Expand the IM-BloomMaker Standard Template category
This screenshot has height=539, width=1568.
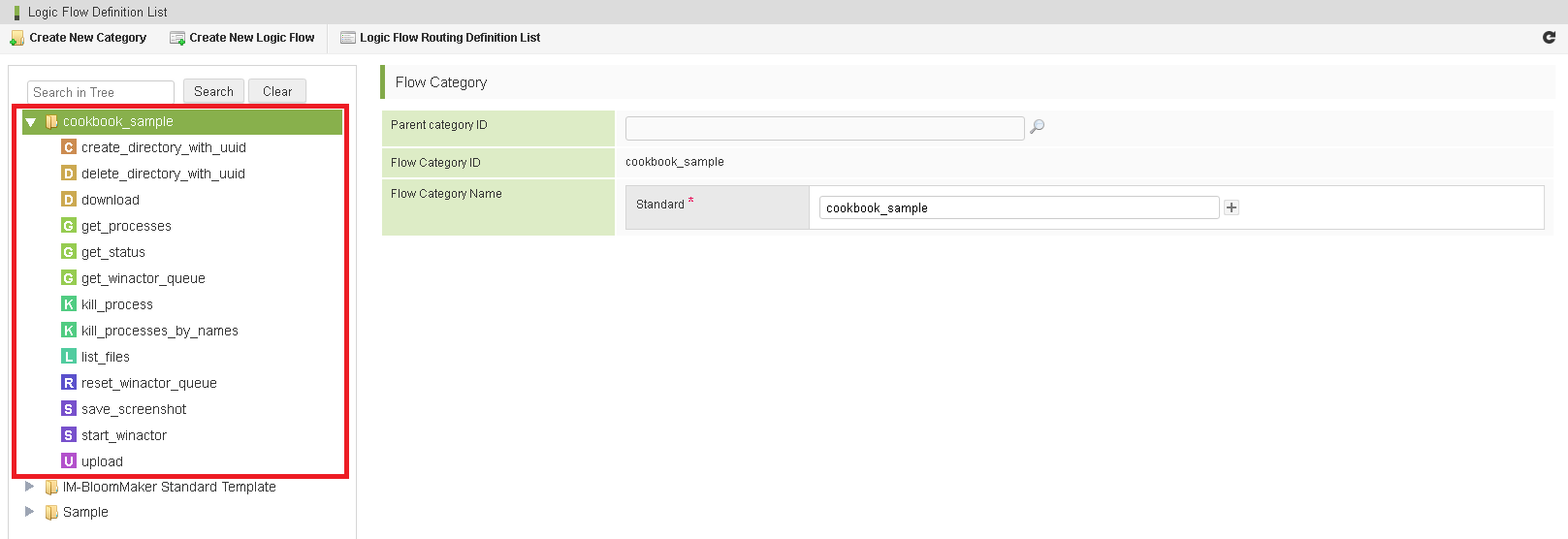tap(29, 487)
